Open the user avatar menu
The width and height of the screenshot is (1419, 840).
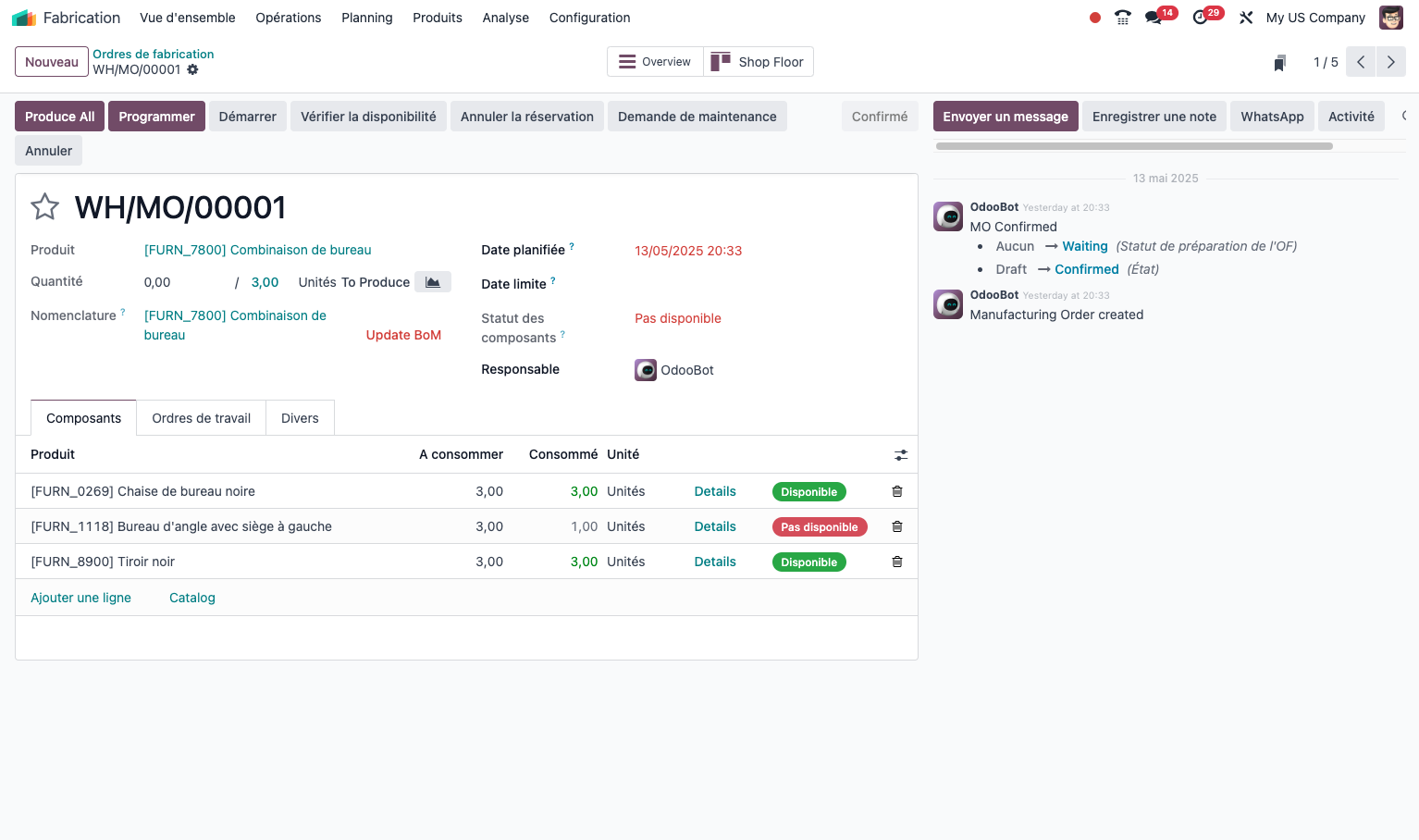(x=1391, y=18)
